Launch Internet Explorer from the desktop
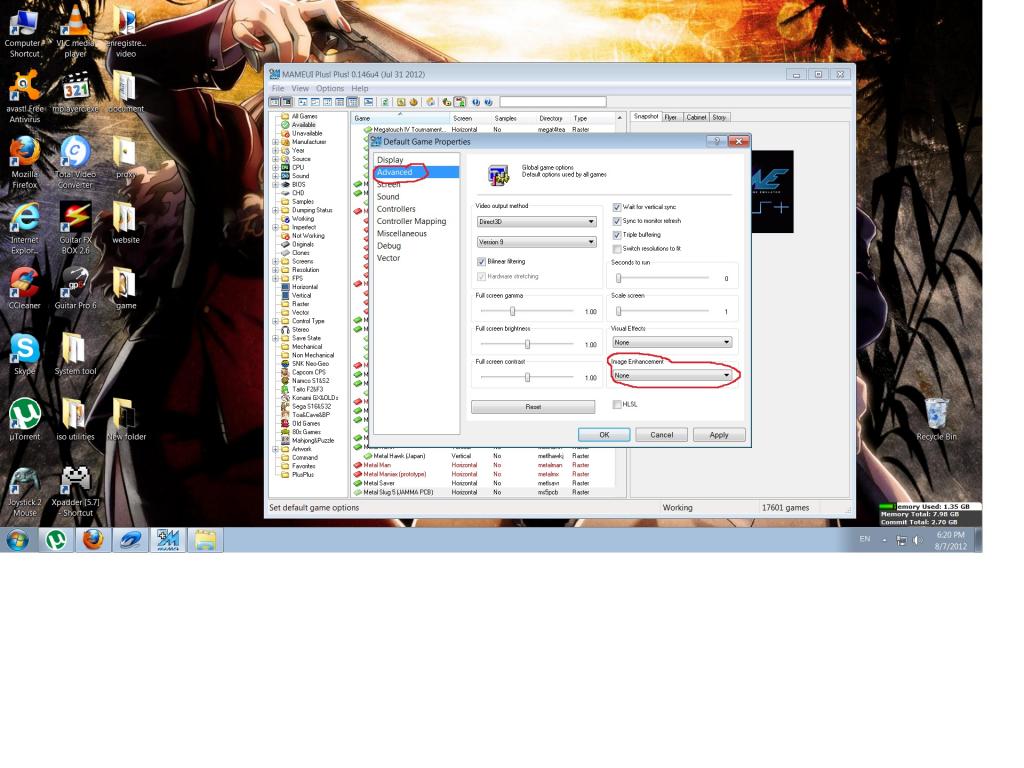 click(25, 227)
